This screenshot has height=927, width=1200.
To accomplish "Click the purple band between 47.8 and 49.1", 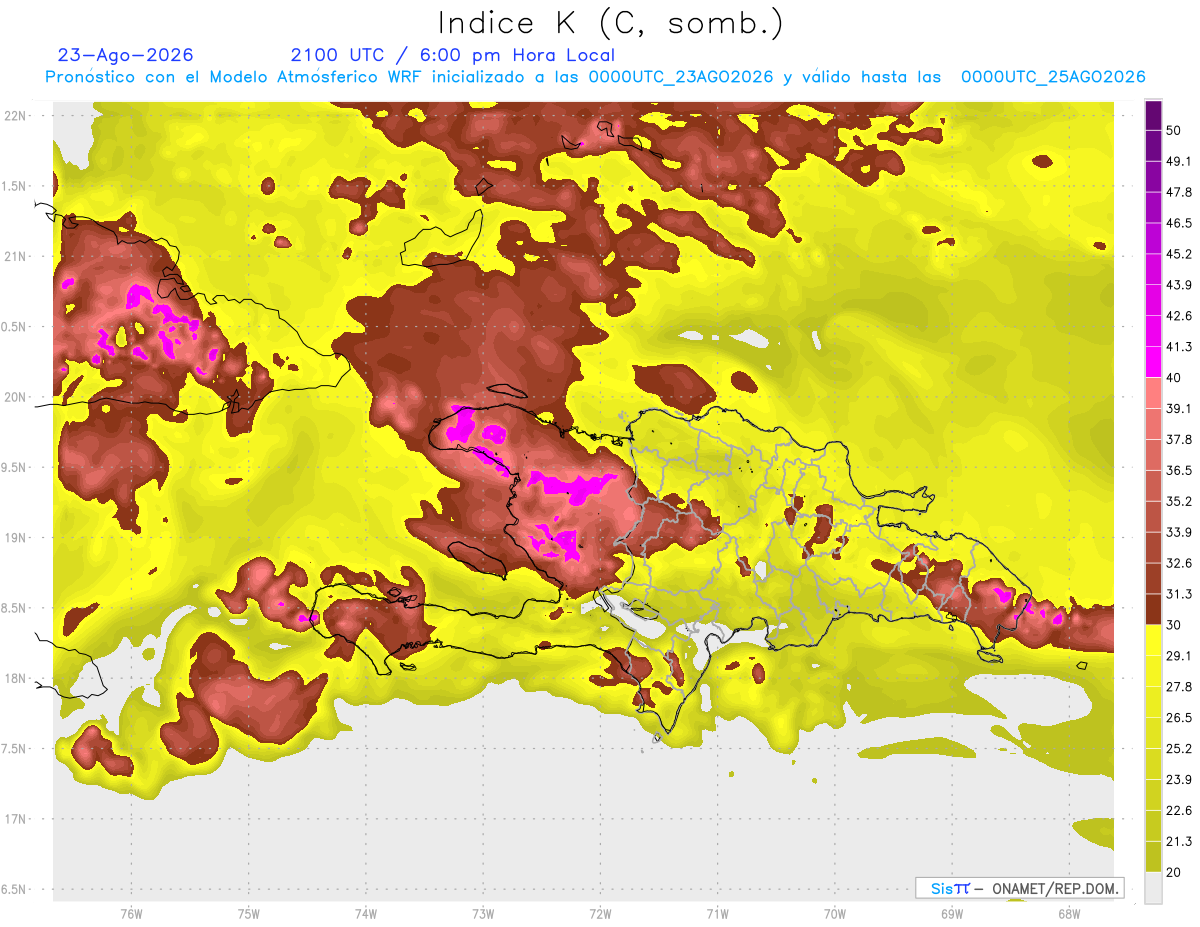I will 1153,176.
